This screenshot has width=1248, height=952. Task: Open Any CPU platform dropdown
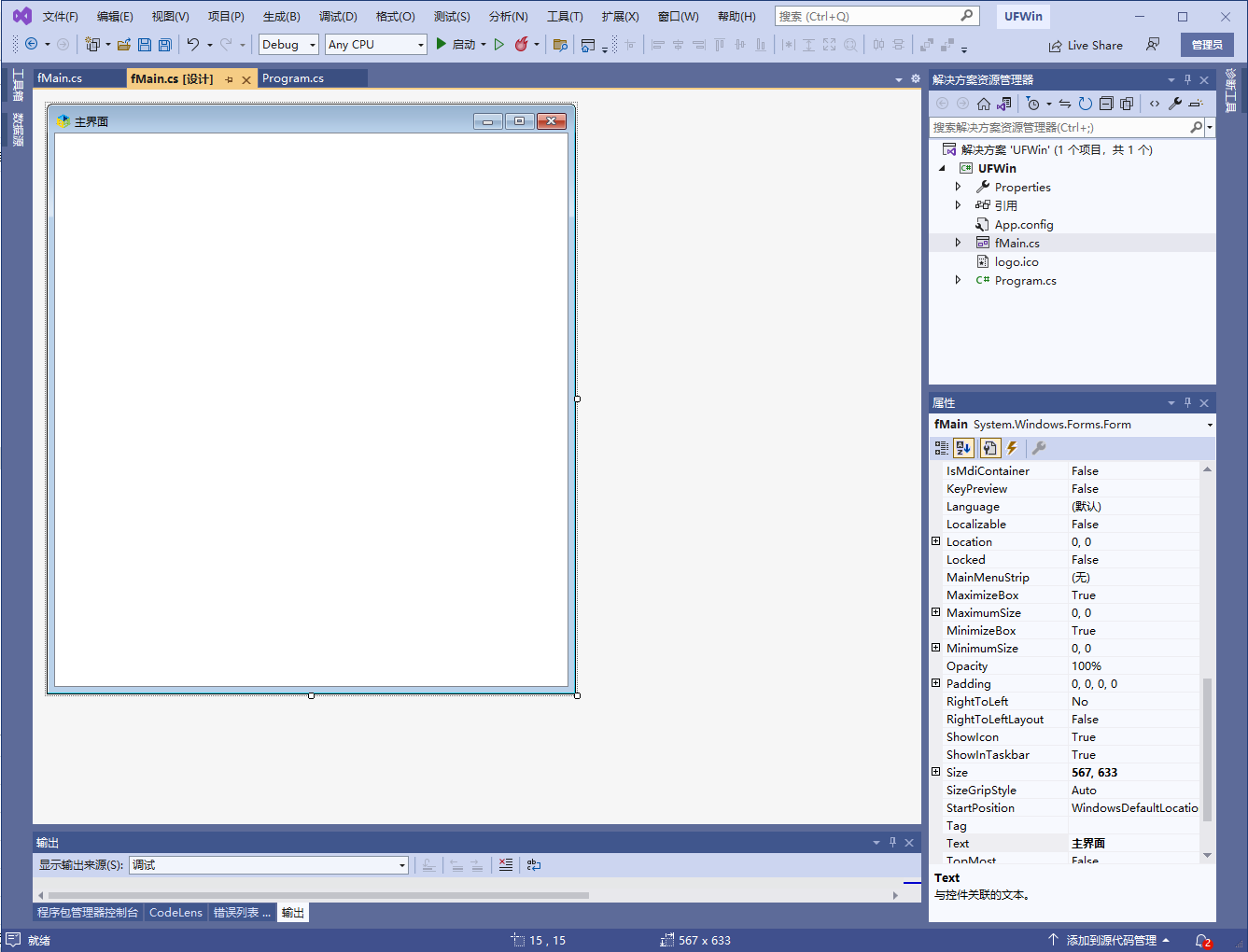(375, 44)
